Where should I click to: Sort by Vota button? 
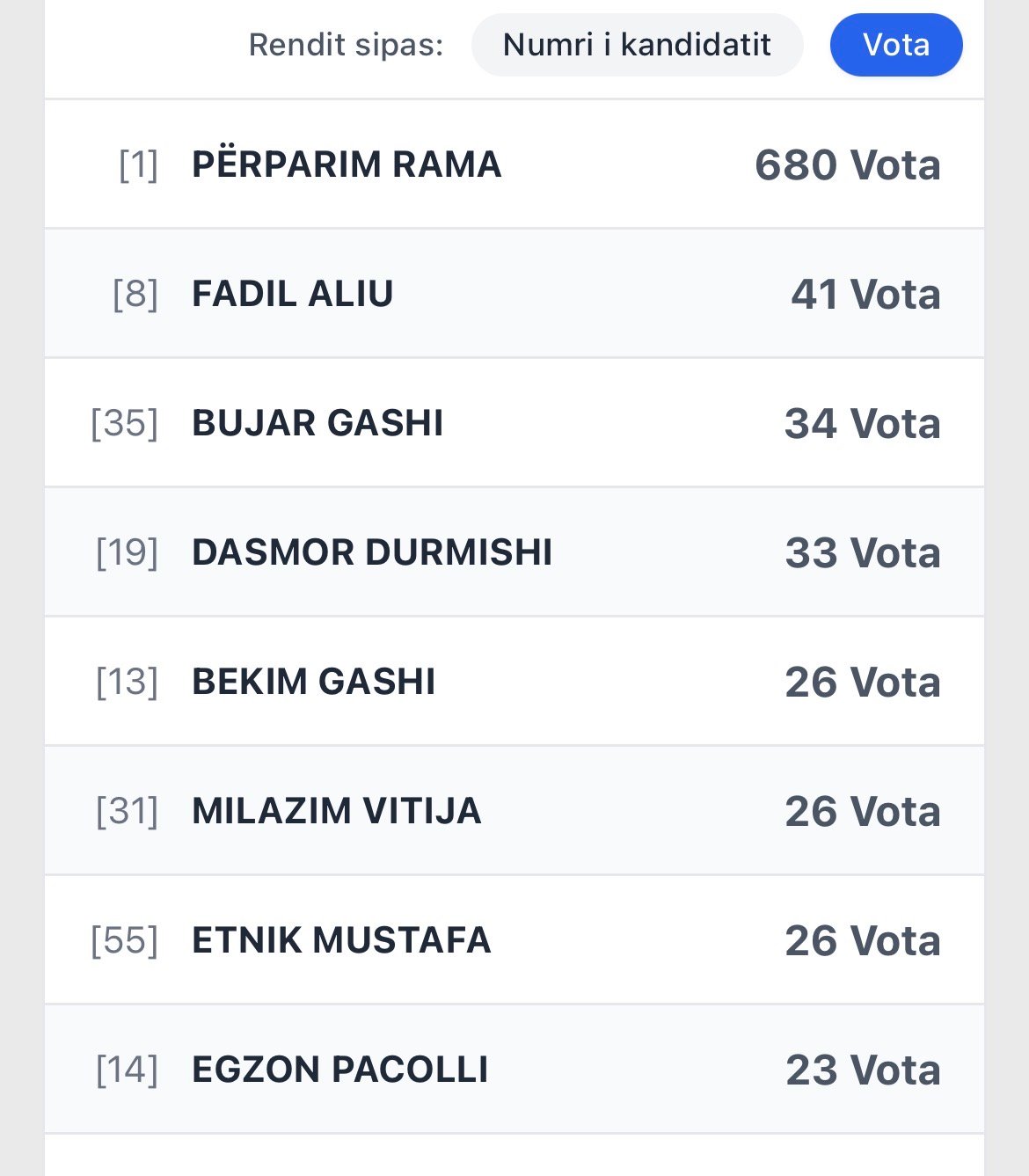(x=895, y=45)
